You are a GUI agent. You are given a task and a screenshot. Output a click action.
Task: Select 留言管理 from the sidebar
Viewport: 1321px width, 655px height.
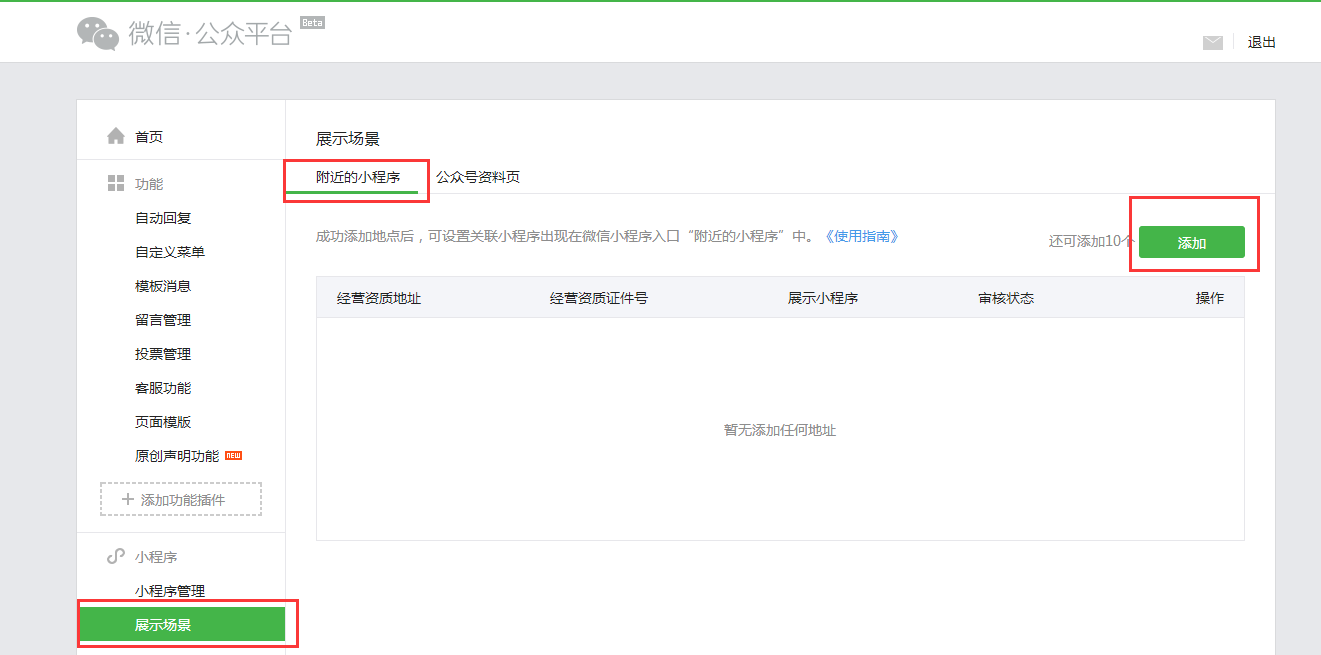[x=163, y=320]
